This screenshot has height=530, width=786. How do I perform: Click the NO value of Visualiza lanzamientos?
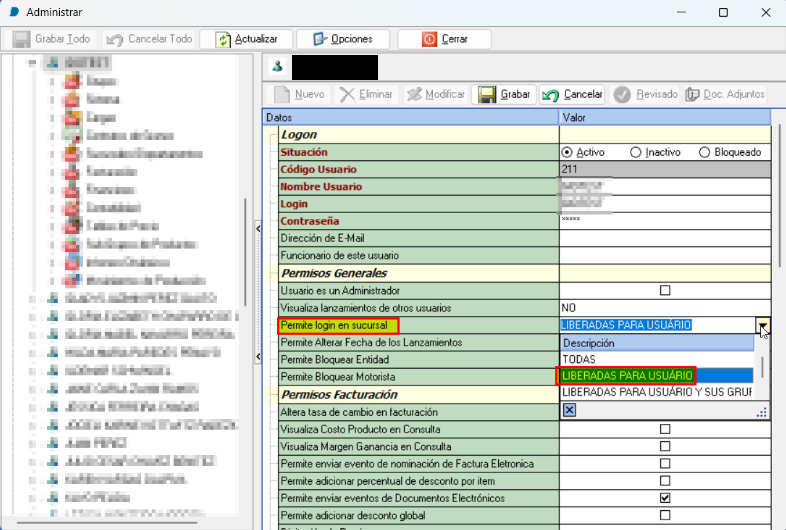coord(665,308)
